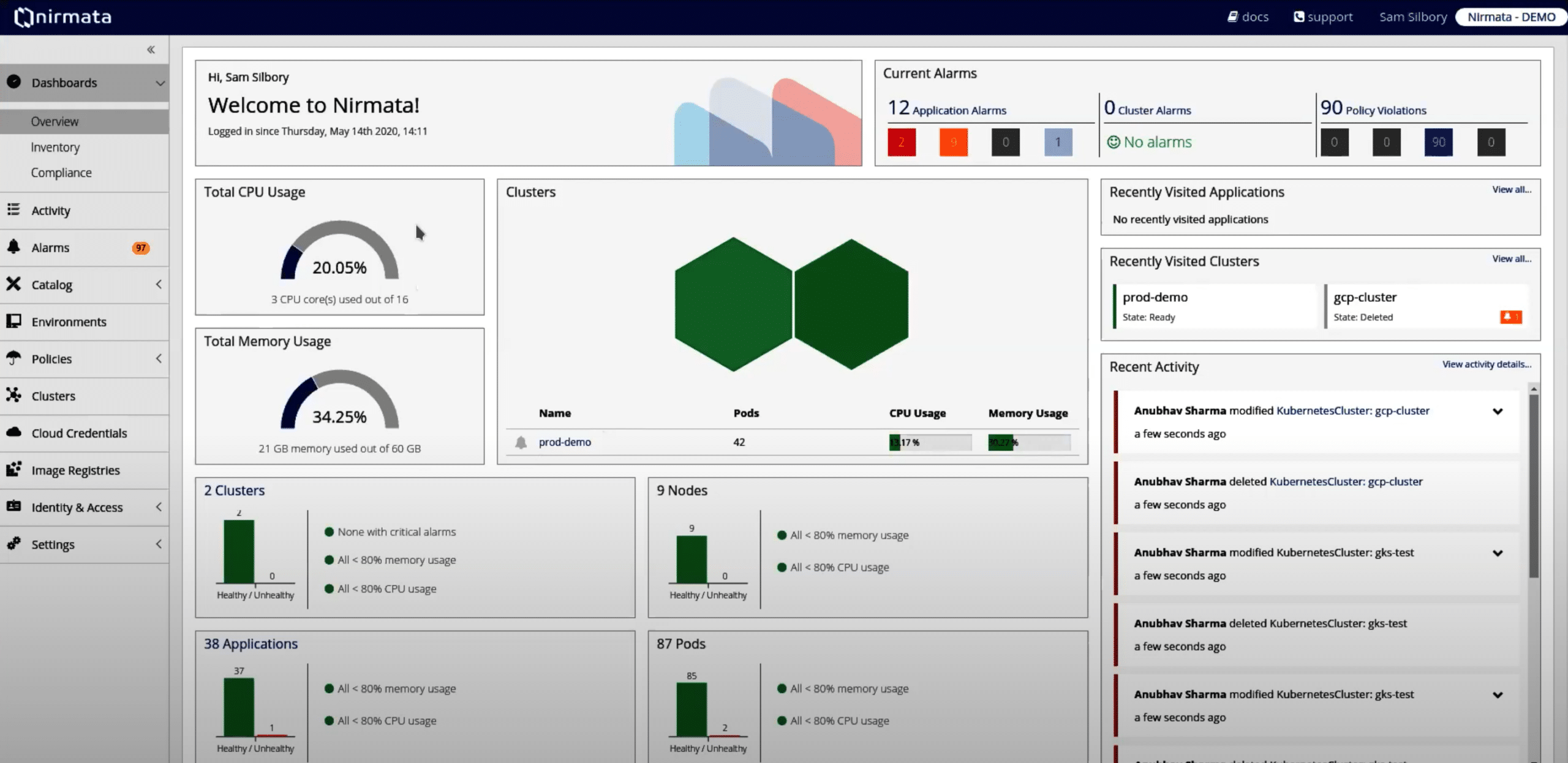Image resolution: width=1568 pixels, height=763 pixels.
Task: Expand the Catalog menu chevron
Action: [x=159, y=284]
